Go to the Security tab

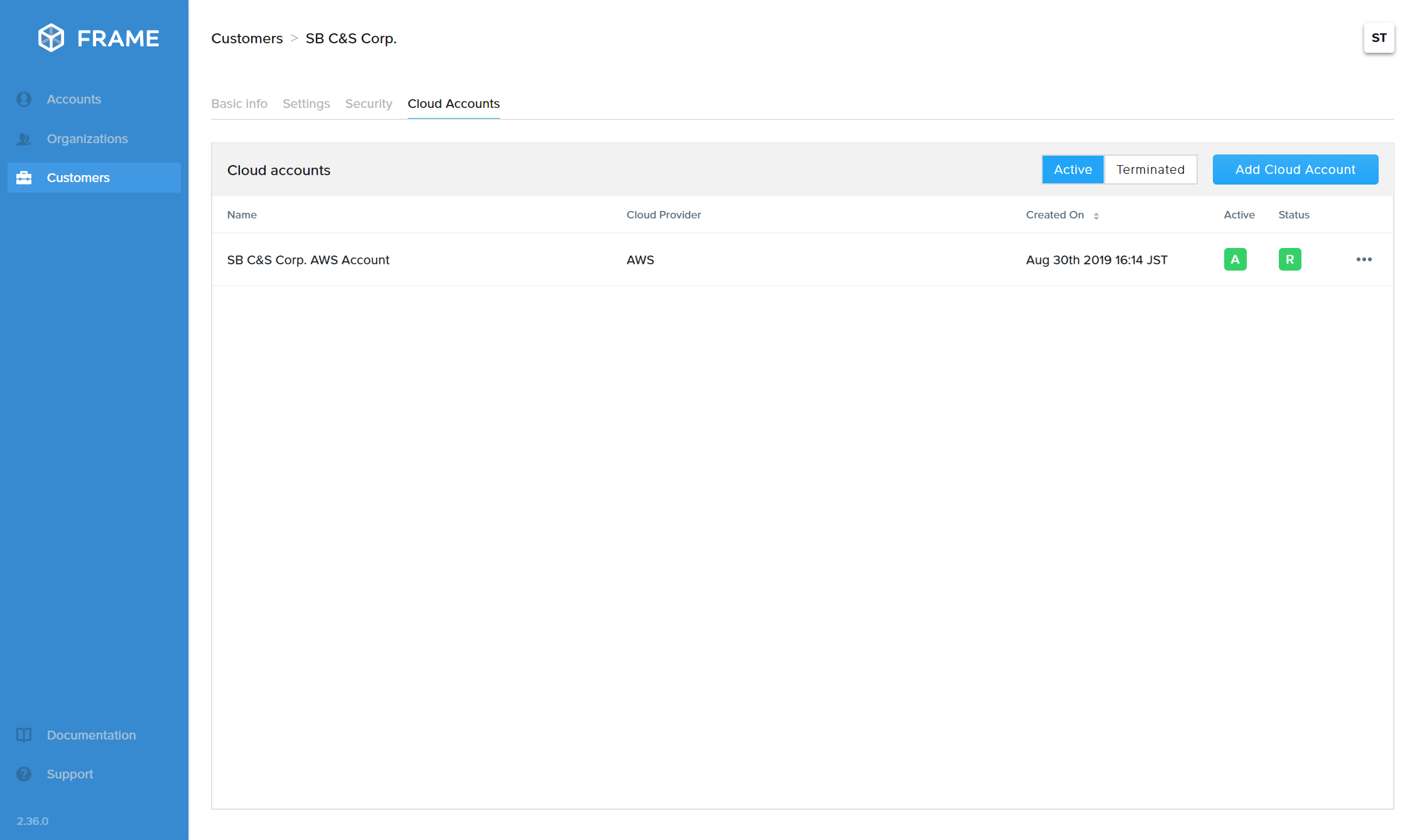tap(369, 104)
